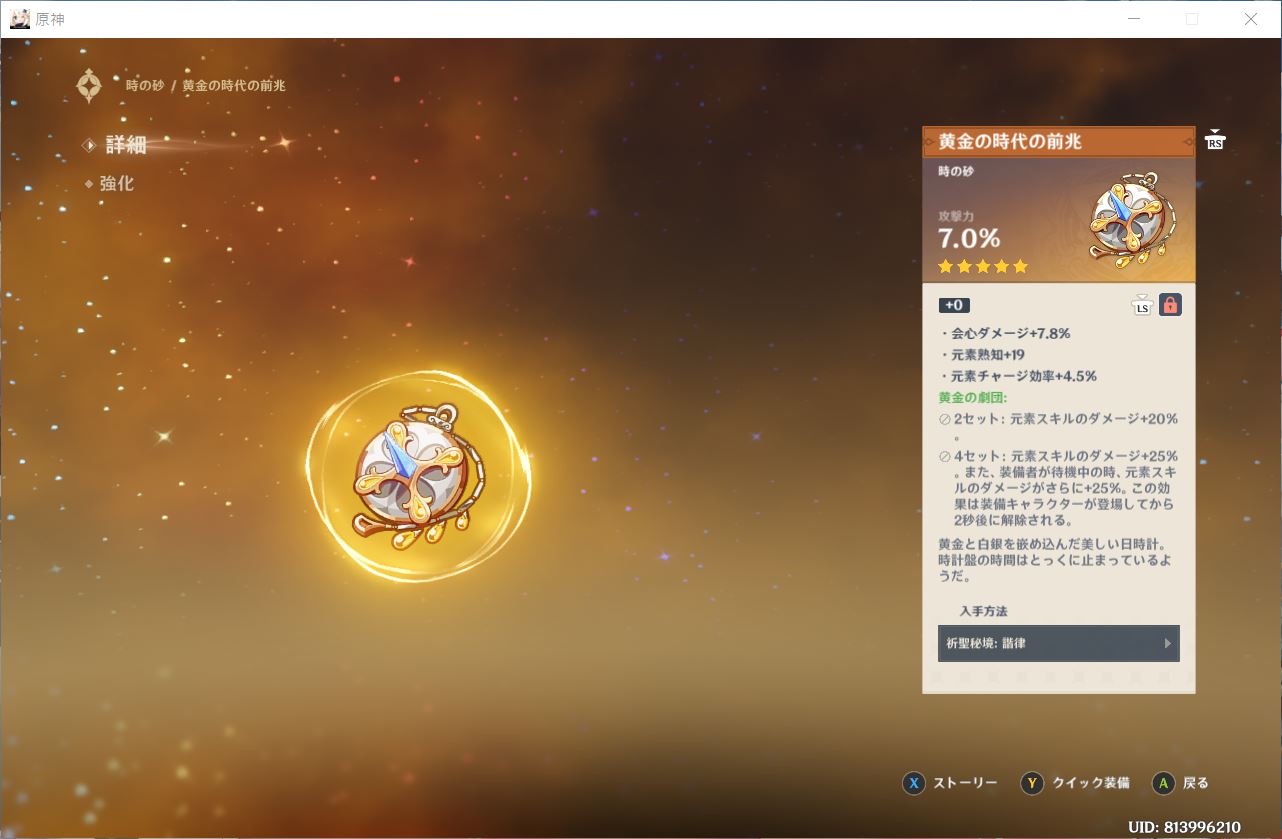Select クイック装備 at the bottom

pos(1090,783)
